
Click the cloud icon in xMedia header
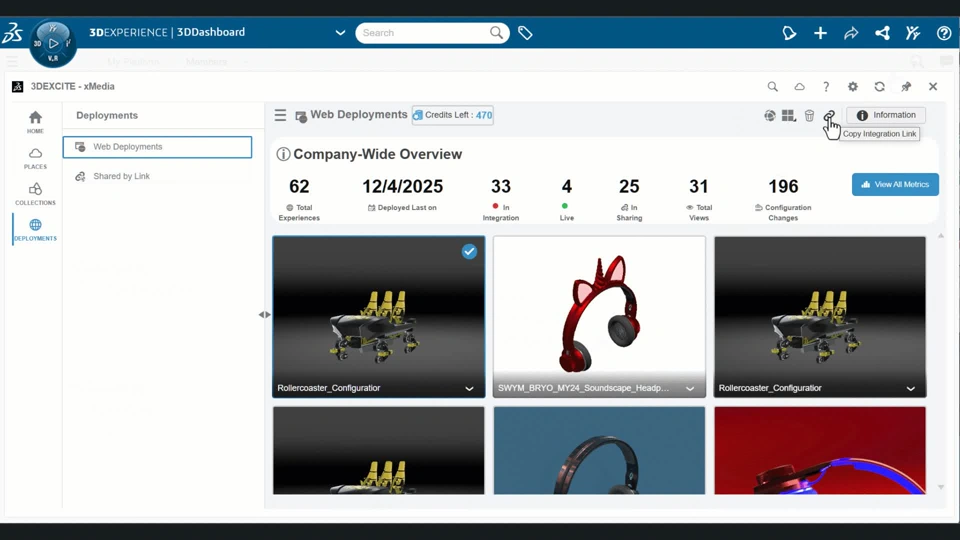800,87
